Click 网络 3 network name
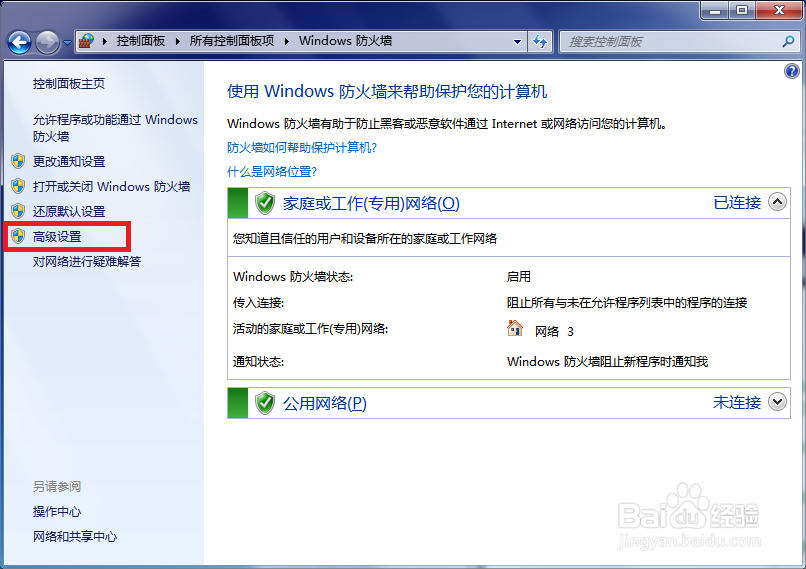The image size is (806, 569). click(554, 332)
